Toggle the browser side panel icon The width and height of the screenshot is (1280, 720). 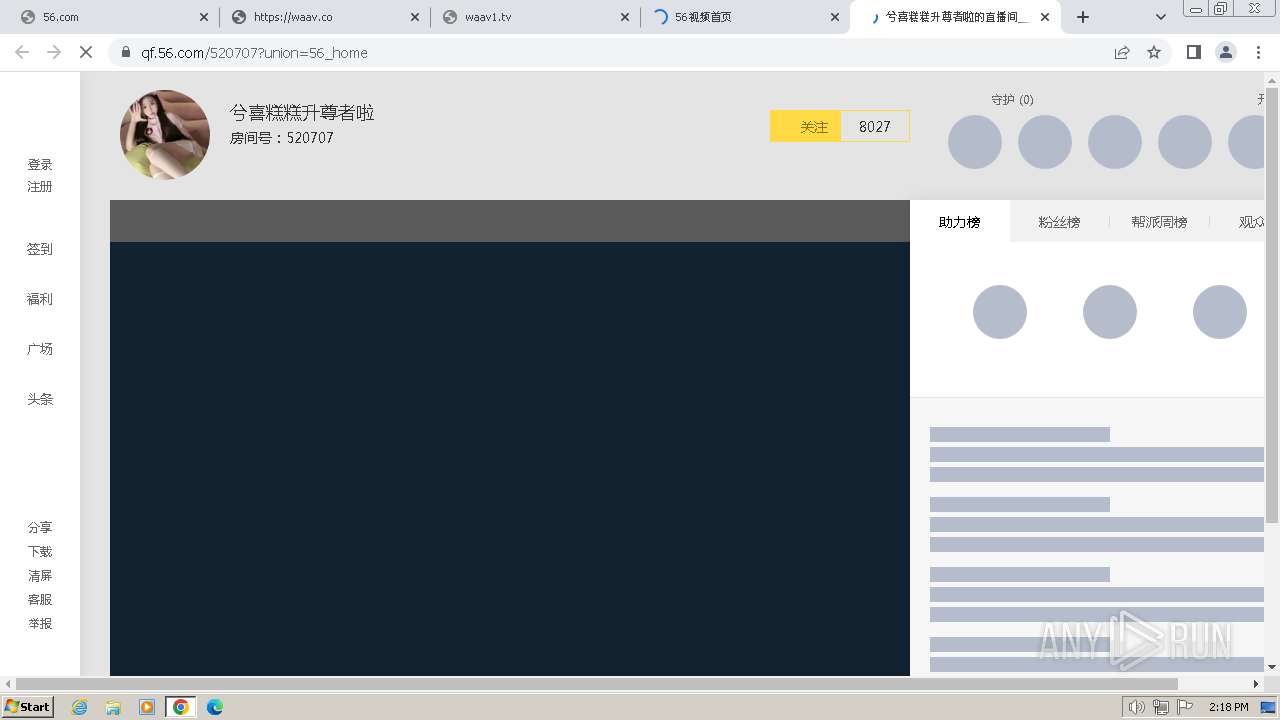pyautogui.click(x=1193, y=52)
